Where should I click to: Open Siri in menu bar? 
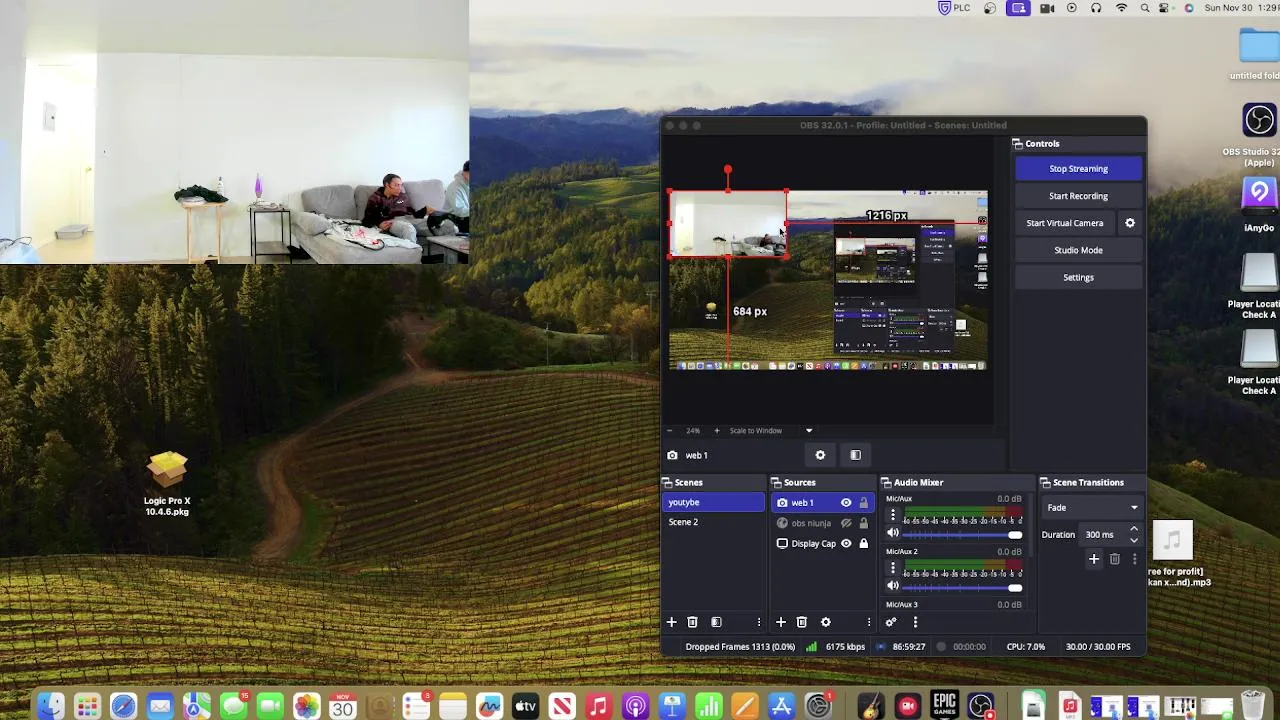pyautogui.click(x=1189, y=8)
